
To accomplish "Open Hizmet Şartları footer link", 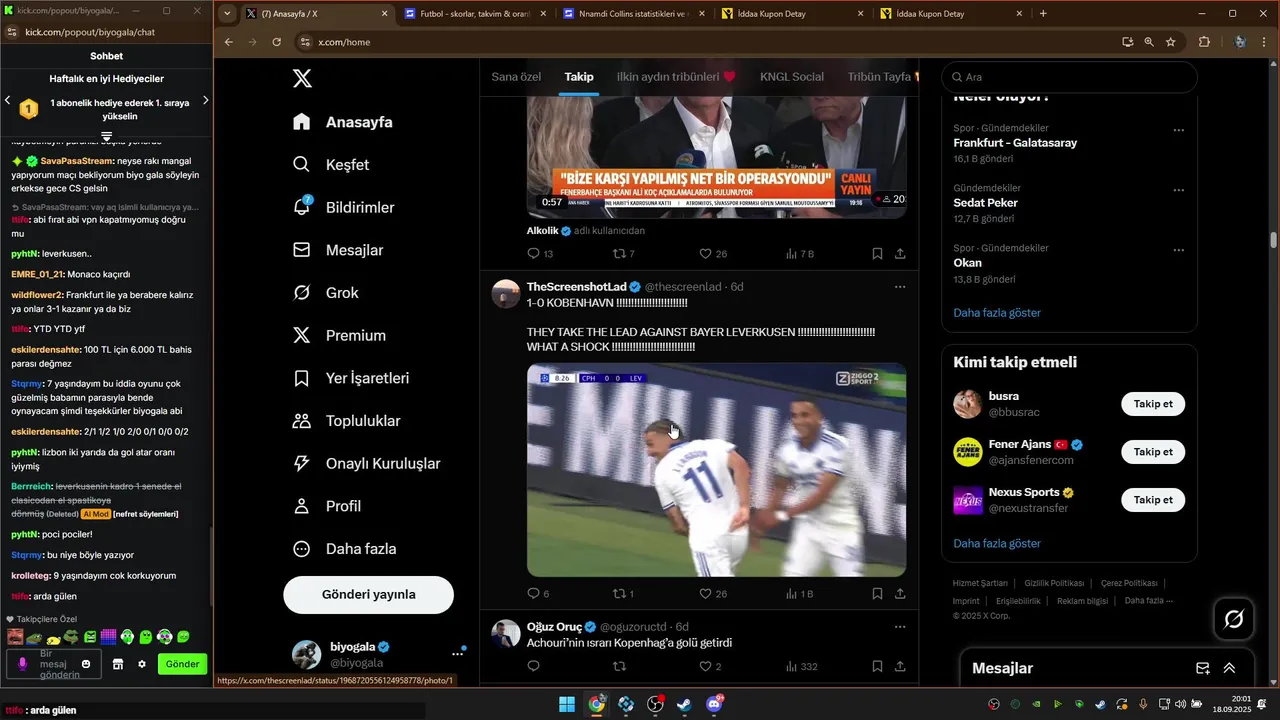I will (980, 583).
